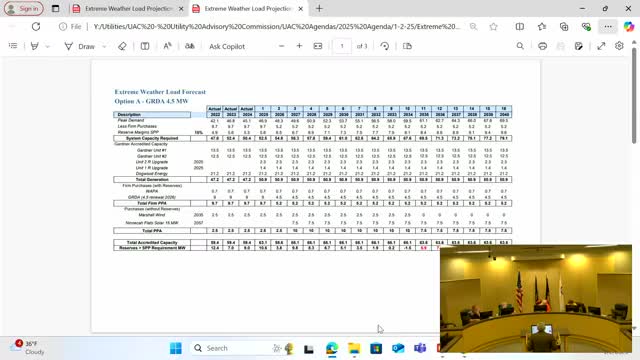Search within the PDF document
Screen dimensions: 640x360
[x=520, y=46]
